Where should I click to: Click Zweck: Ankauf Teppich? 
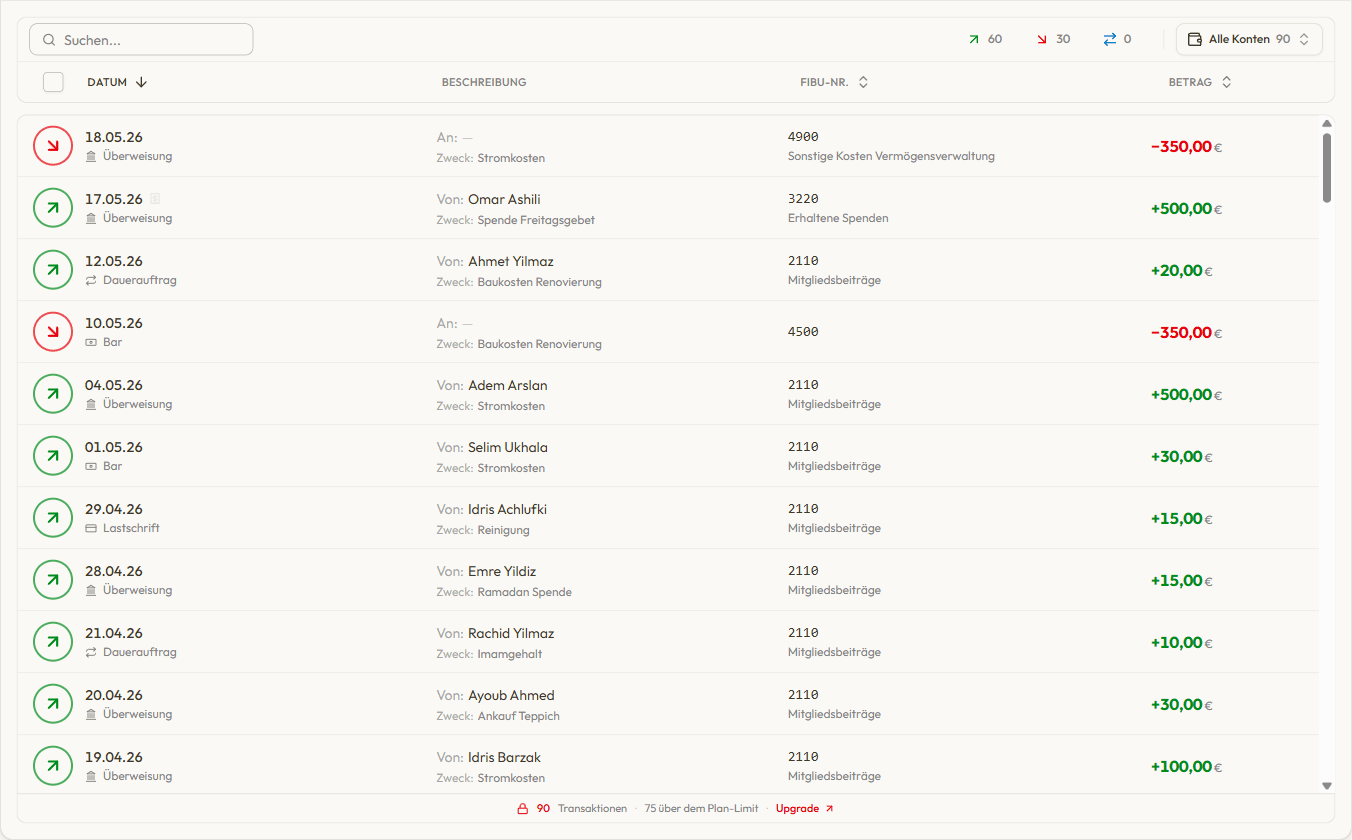[498, 716]
